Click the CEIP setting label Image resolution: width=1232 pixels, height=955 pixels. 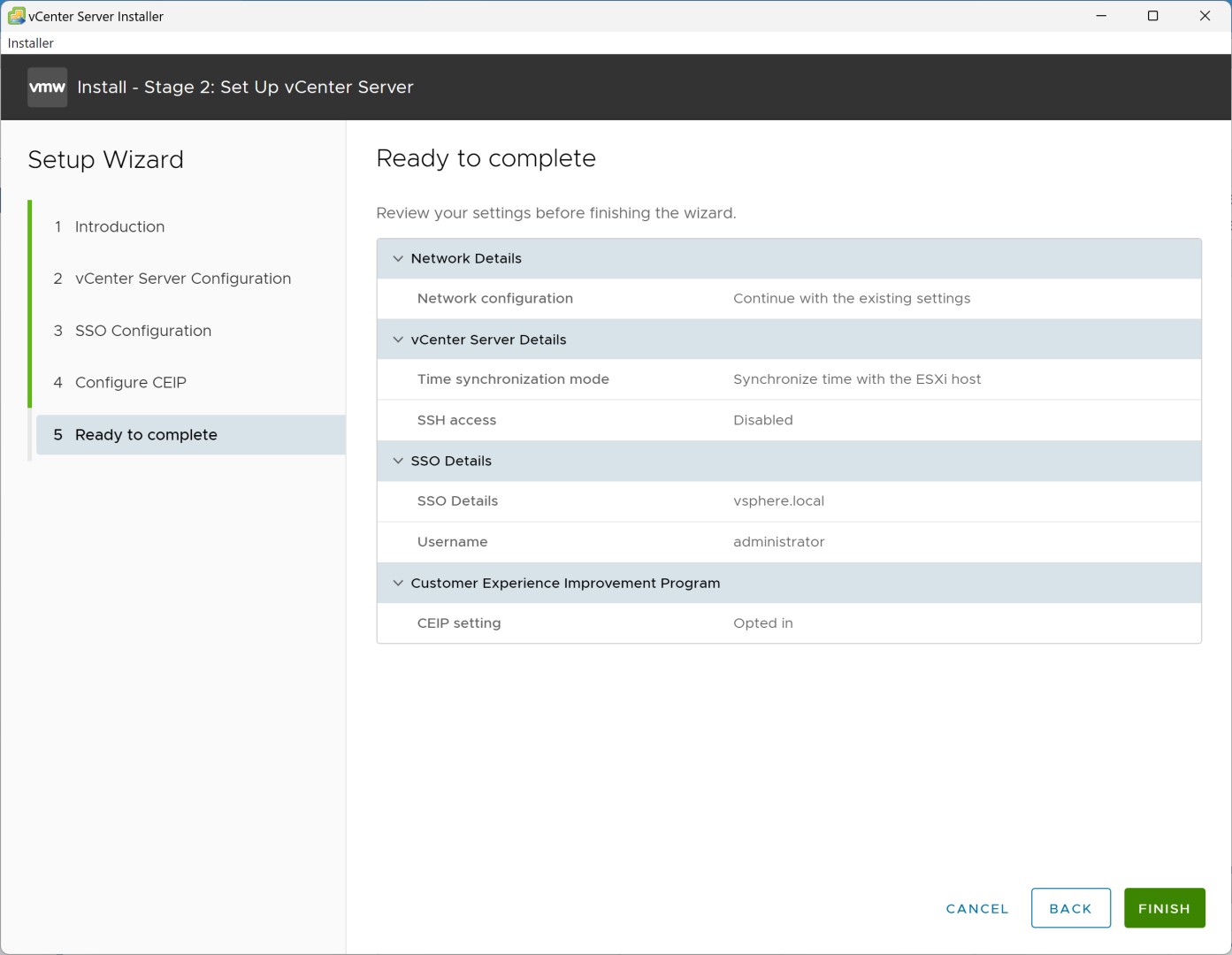click(459, 623)
